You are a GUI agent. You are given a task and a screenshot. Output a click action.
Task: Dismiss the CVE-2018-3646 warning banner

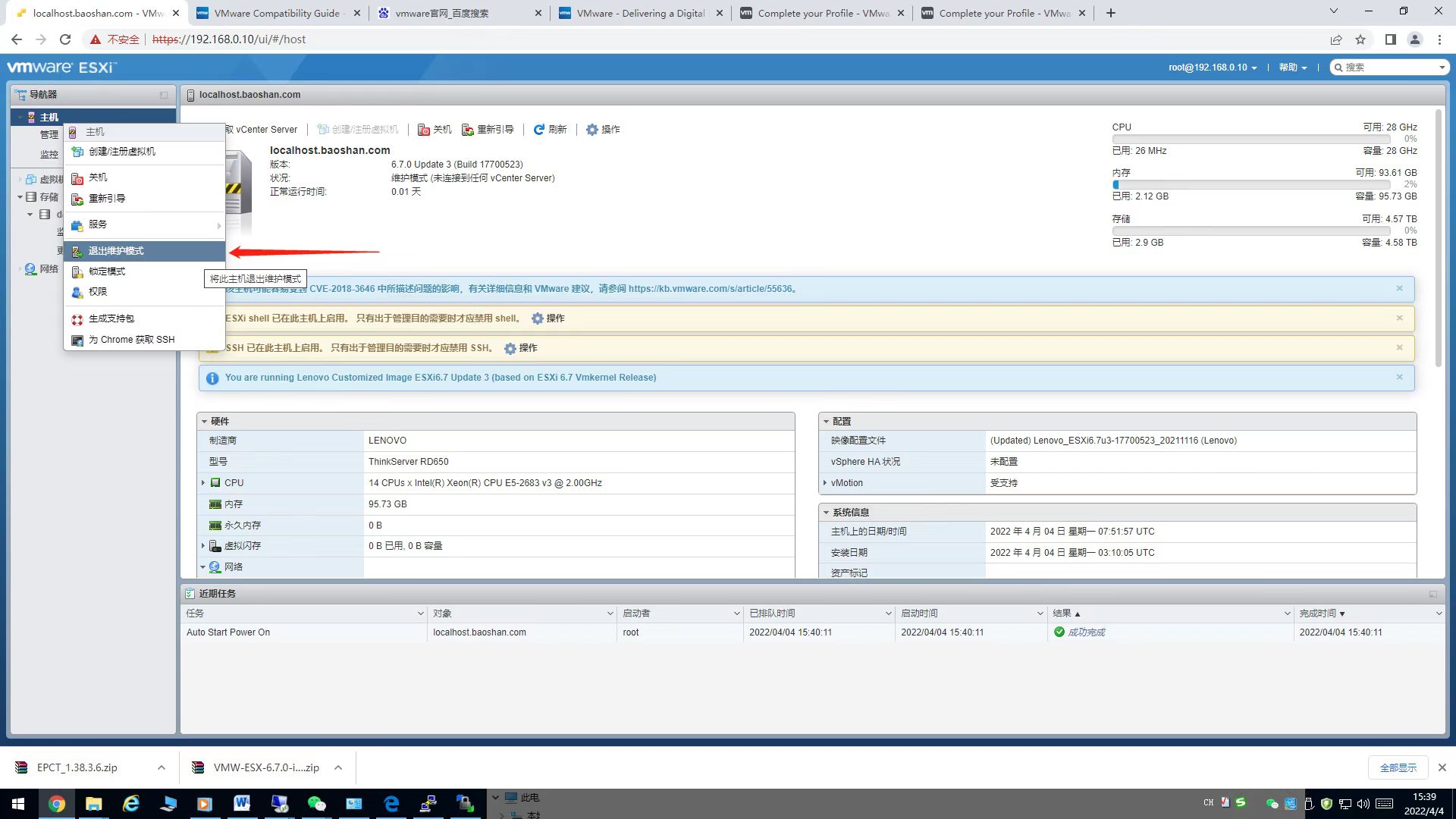coord(1399,288)
